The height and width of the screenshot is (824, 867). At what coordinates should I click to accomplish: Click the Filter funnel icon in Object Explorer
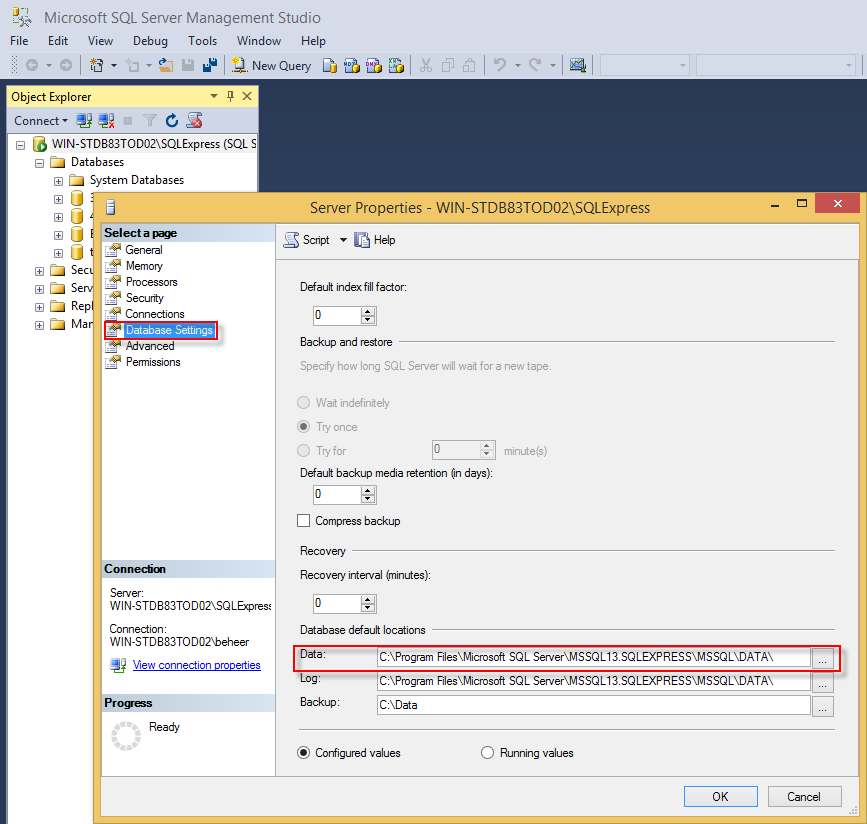coord(150,121)
